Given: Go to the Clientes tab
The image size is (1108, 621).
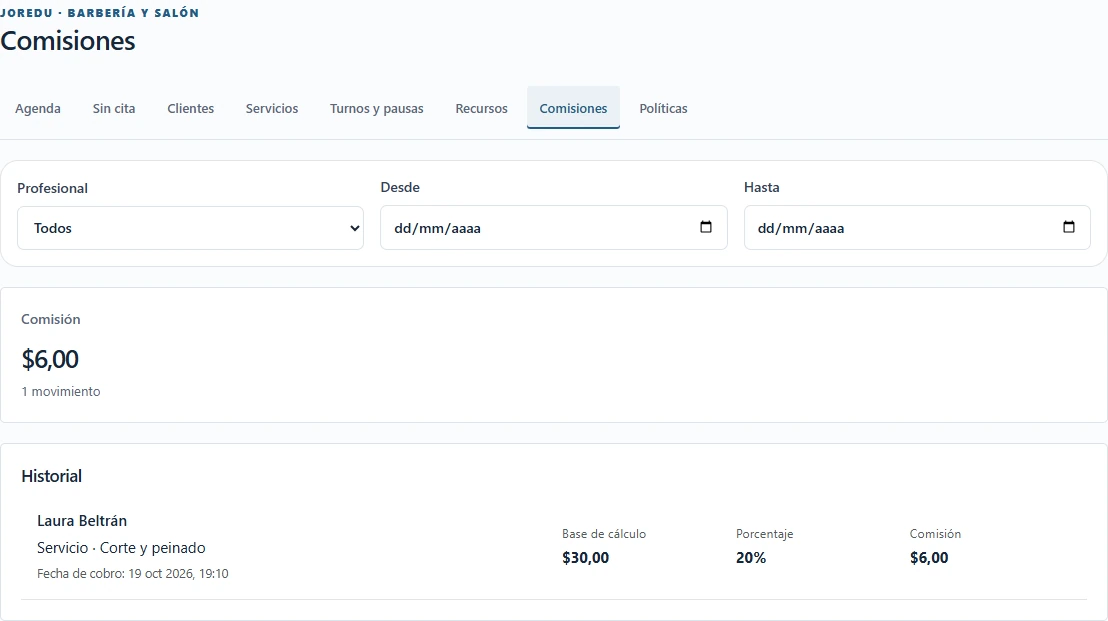Looking at the screenshot, I should (190, 108).
